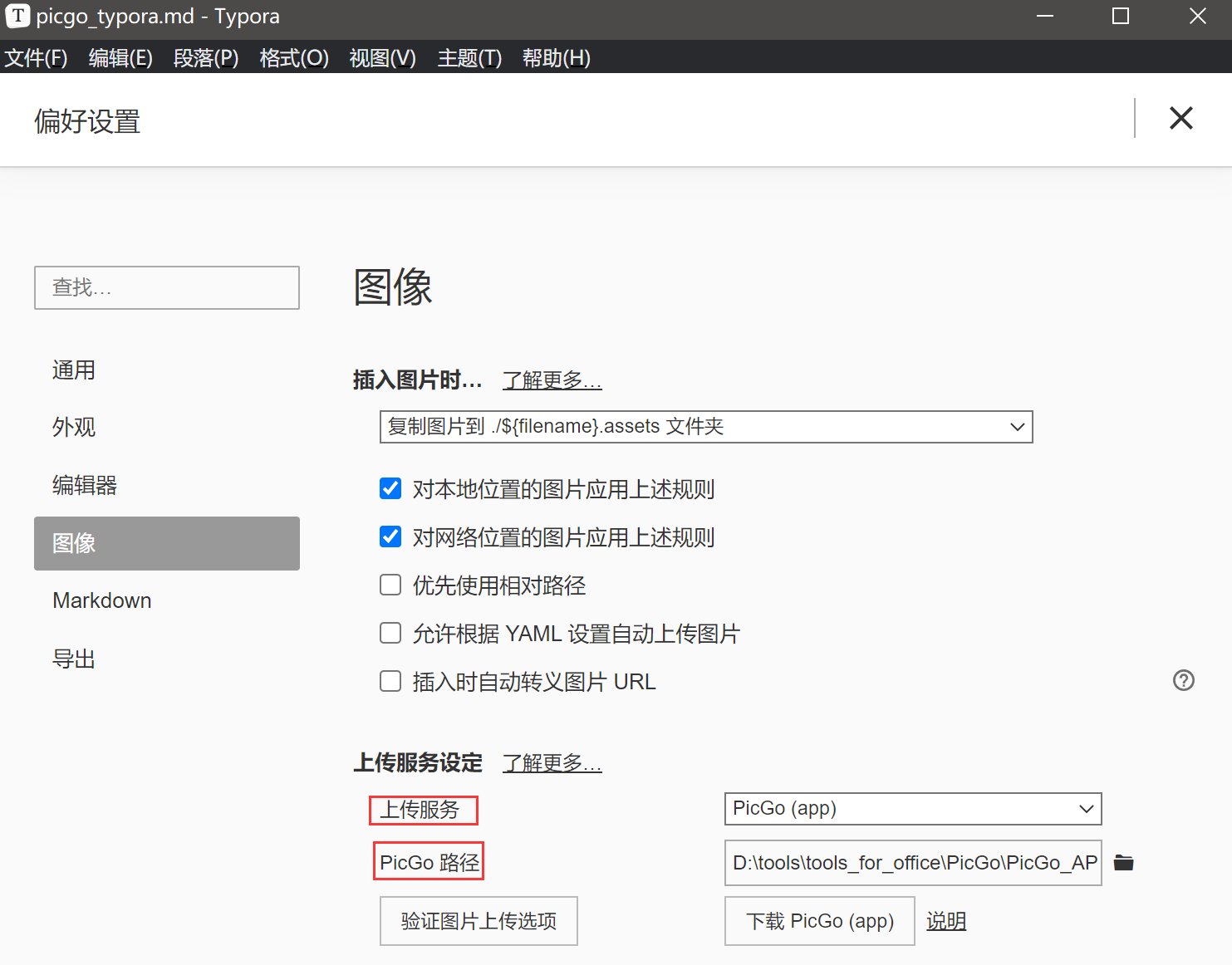Click the 插入图片时… section heading
Screen dimensions: 1232x965
[x=418, y=380]
